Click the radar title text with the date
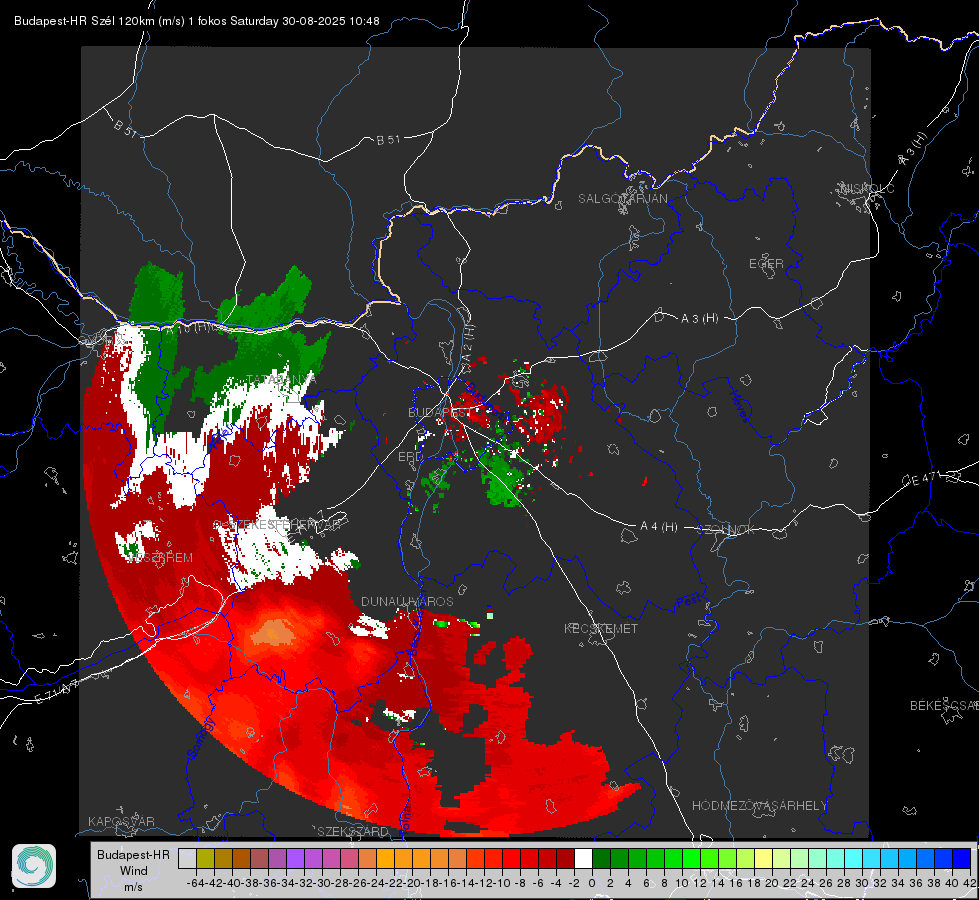 (x=197, y=21)
